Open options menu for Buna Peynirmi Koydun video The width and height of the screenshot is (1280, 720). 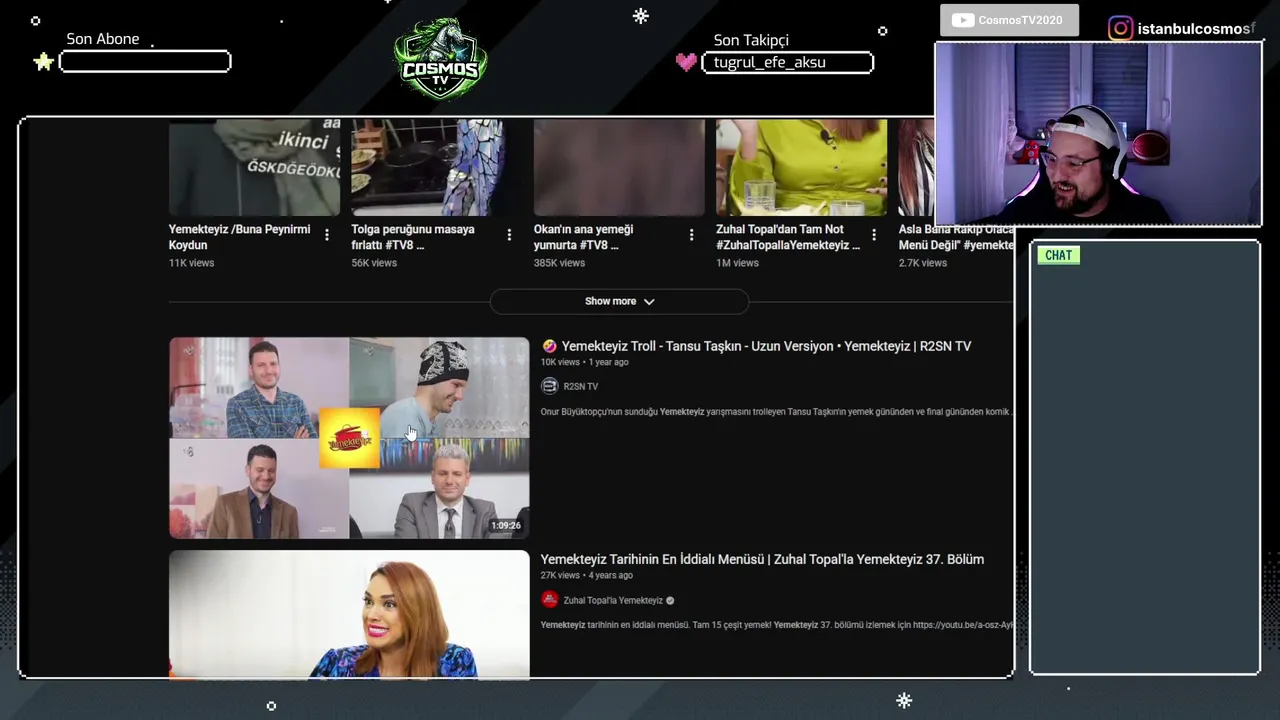[327, 235]
